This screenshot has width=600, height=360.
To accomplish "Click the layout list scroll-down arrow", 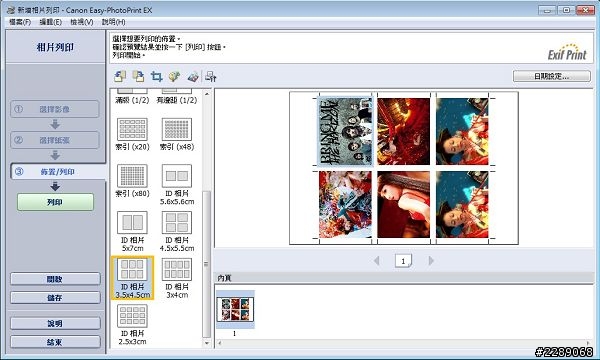I will (x=207, y=343).
